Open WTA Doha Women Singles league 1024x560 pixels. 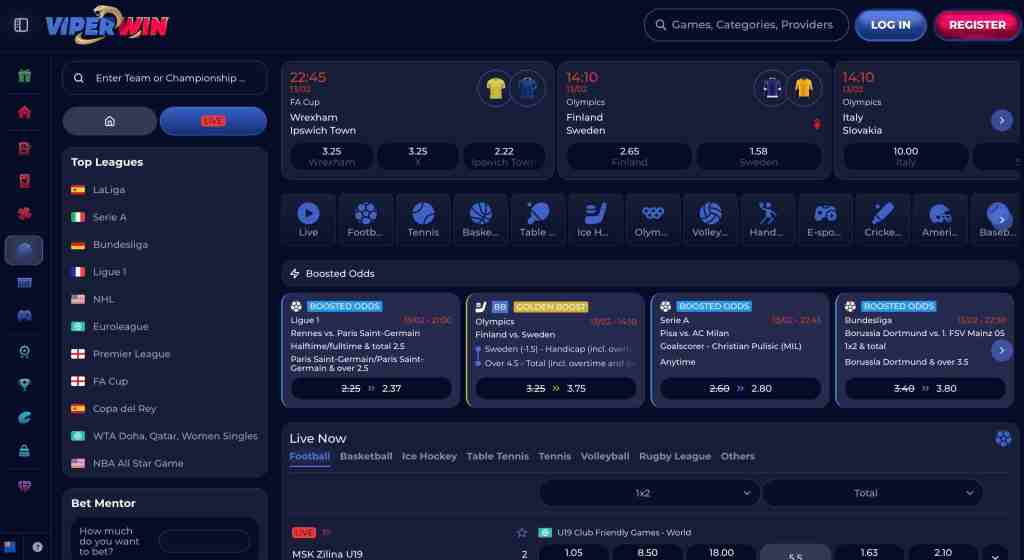(x=165, y=436)
